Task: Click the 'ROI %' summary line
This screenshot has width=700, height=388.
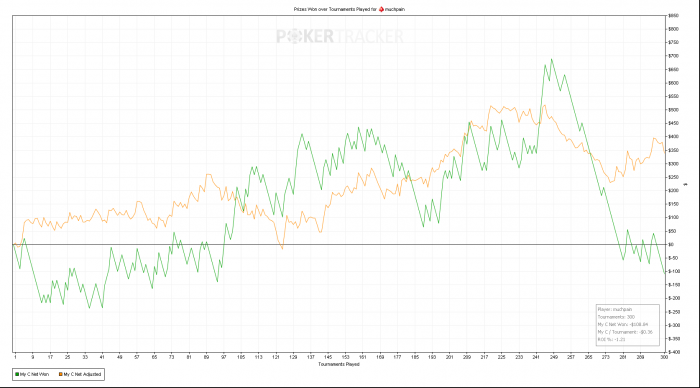Action: (611, 339)
